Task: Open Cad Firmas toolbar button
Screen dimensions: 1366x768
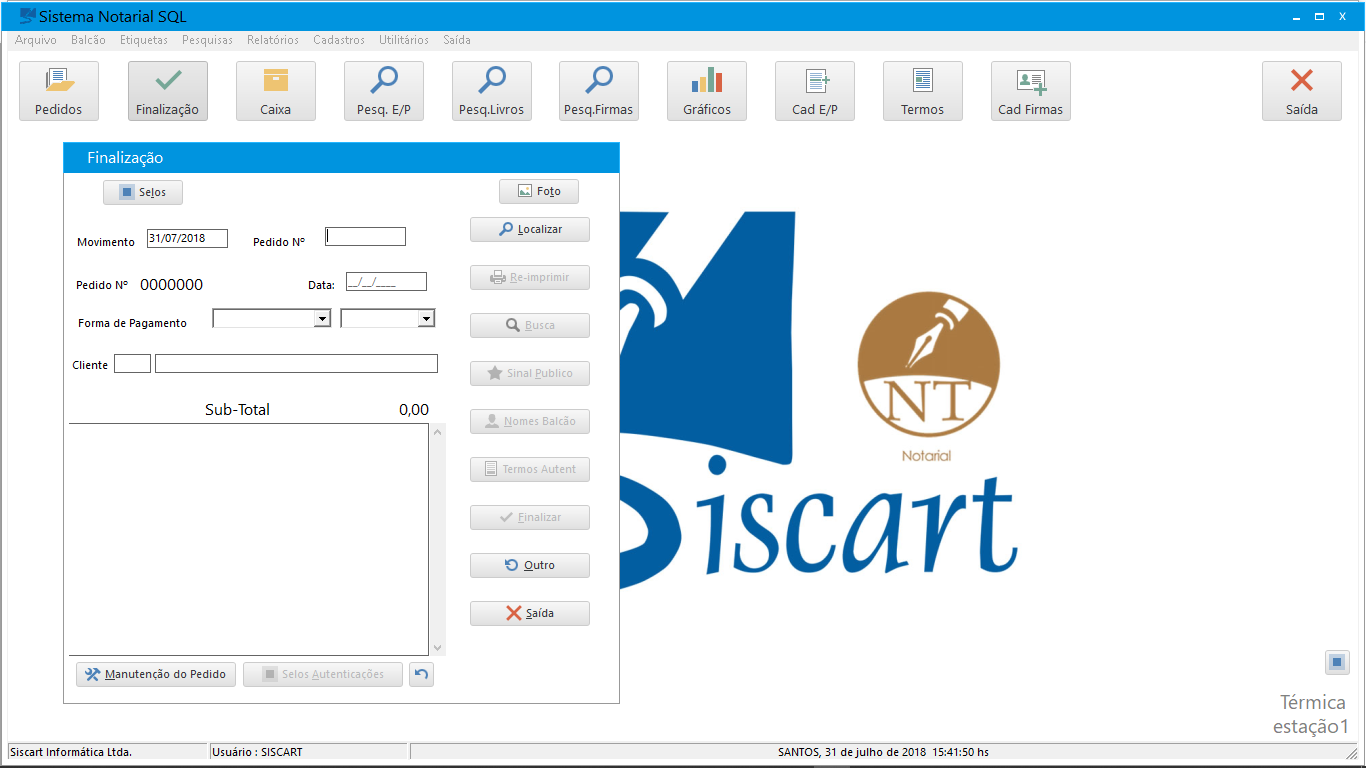Action: coord(1030,91)
